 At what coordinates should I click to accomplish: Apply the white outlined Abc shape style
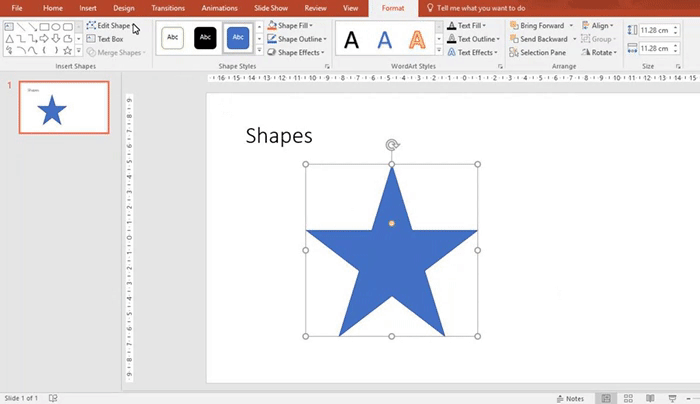point(172,38)
